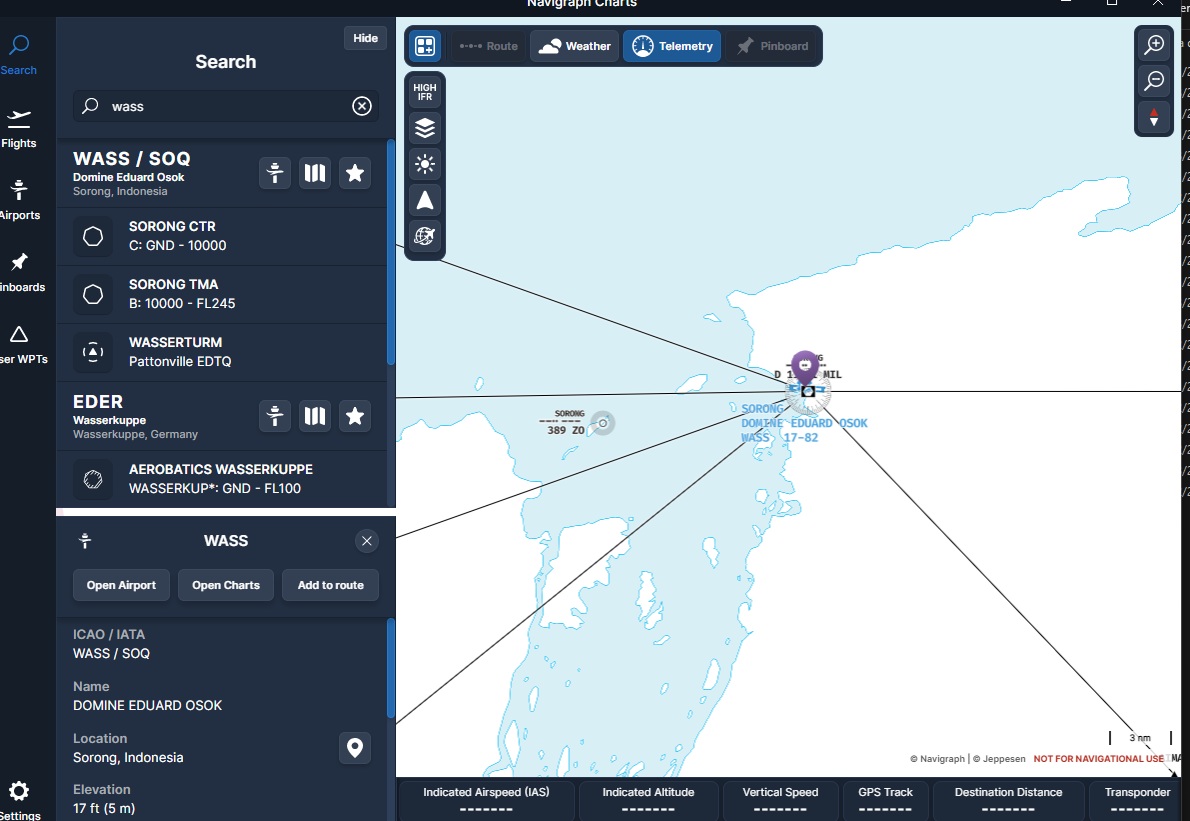Click the airport info icon for EDER
1190x821 pixels.
275,416
